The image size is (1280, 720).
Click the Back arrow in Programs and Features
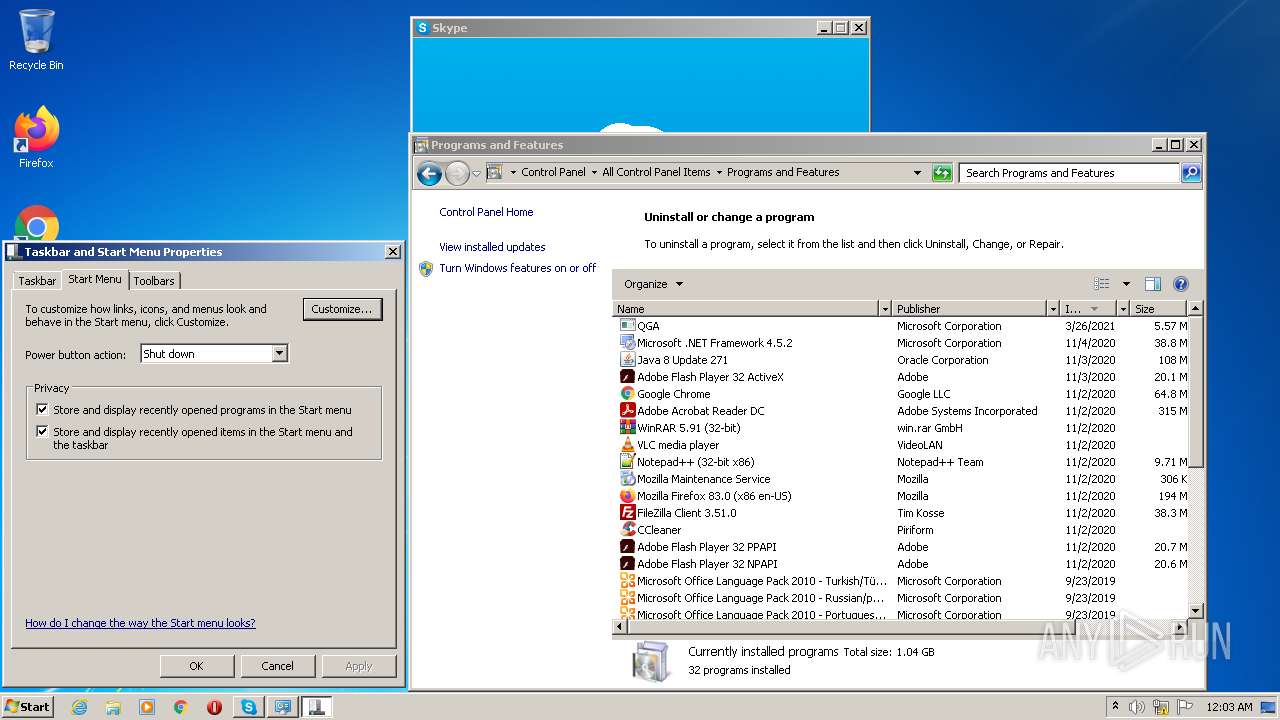[429, 173]
